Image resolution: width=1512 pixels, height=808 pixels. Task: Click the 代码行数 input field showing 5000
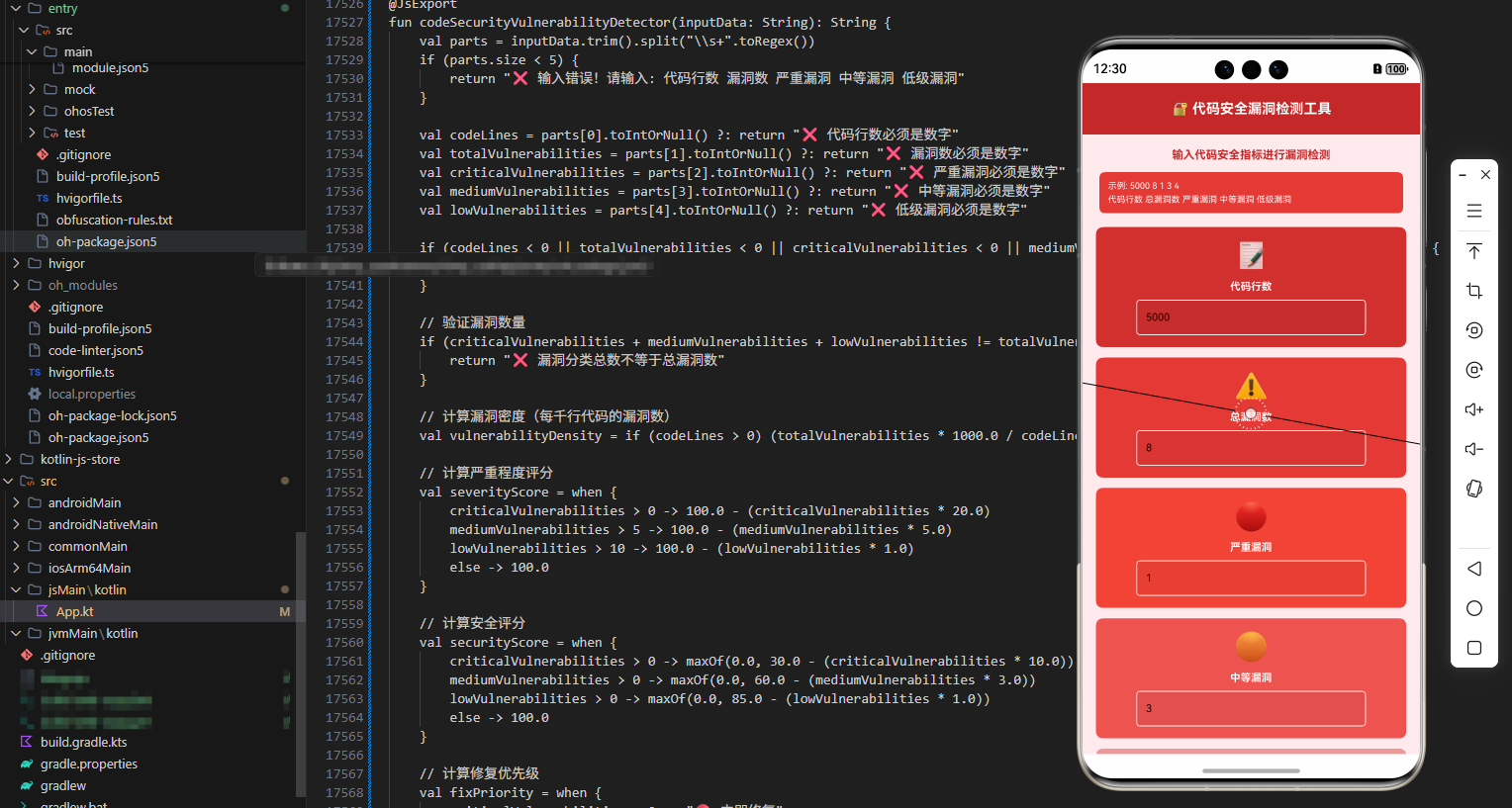(x=1251, y=317)
